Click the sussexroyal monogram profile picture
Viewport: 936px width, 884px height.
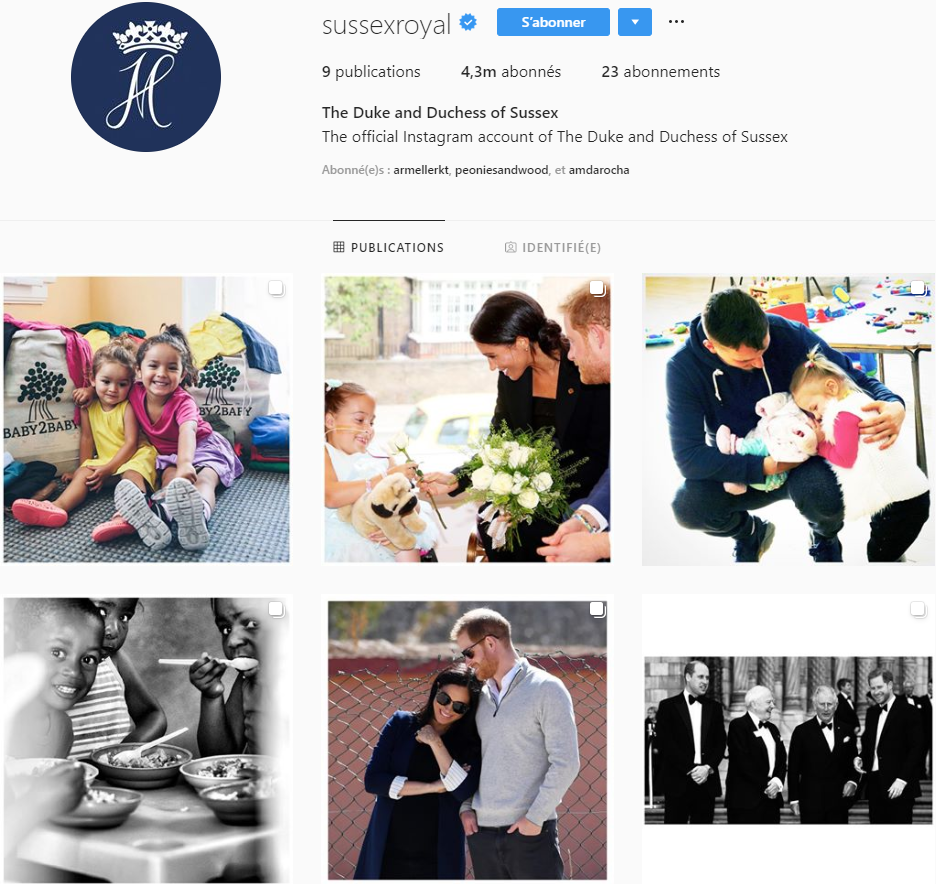point(146,77)
